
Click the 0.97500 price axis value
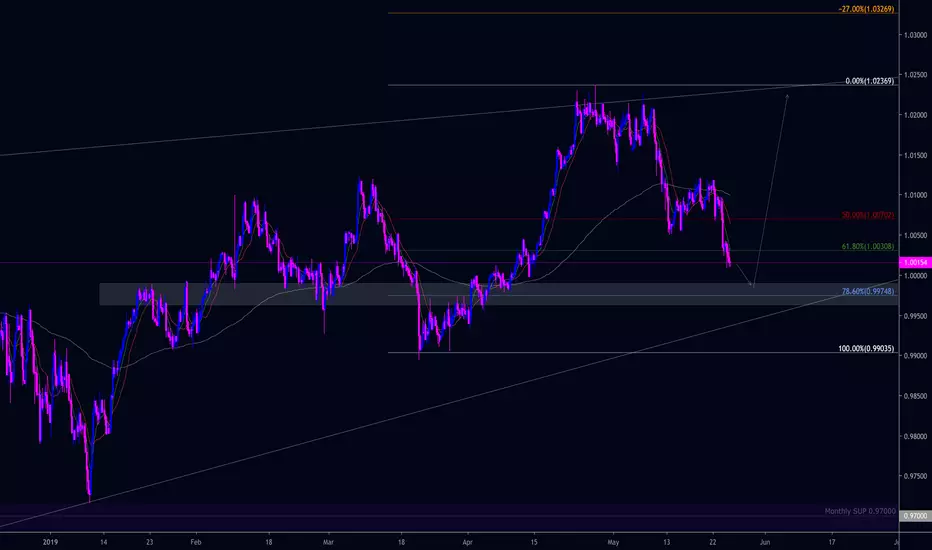click(x=915, y=476)
